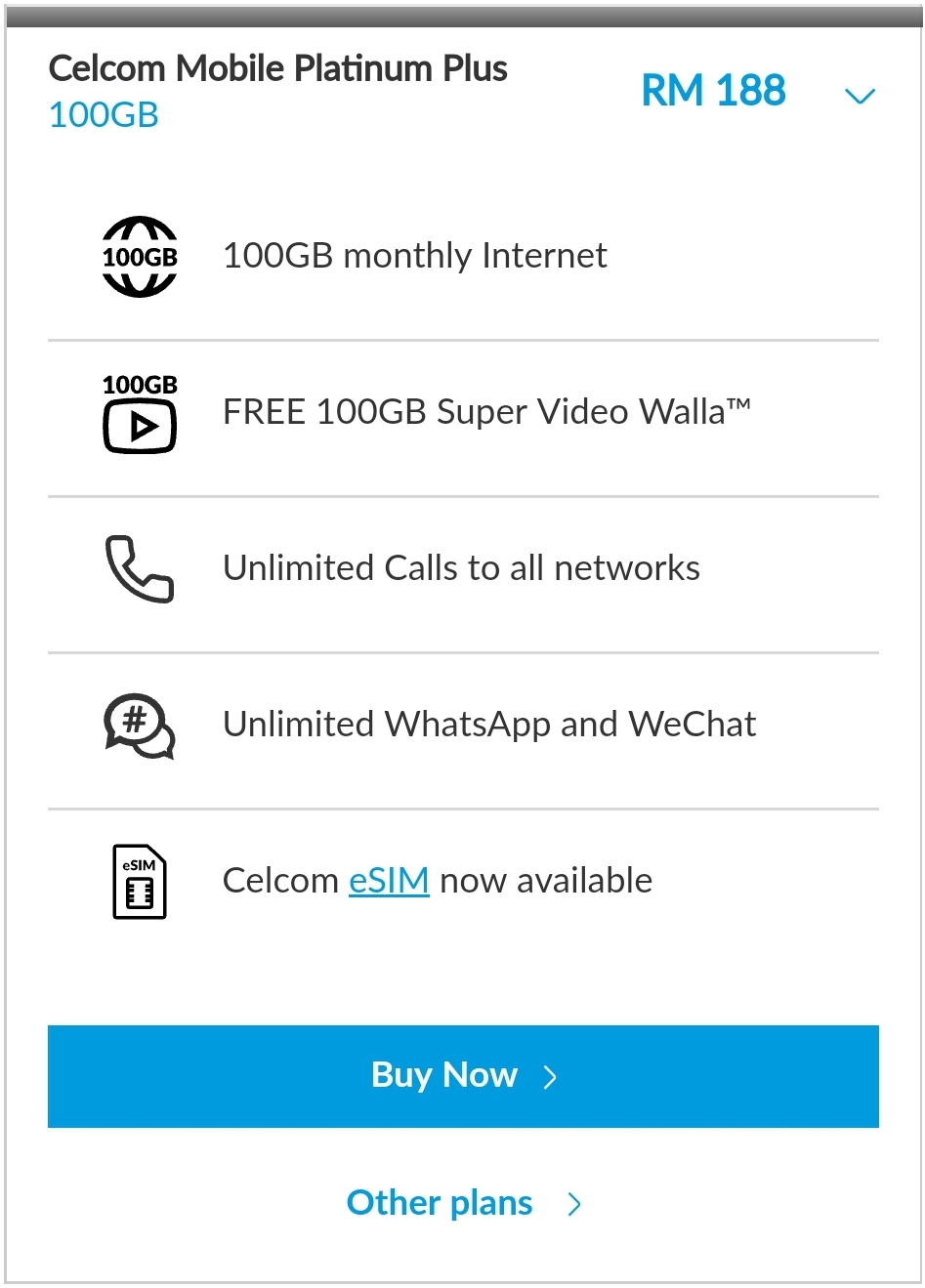Screen dimensions: 925x1288
Task: Click the hashtag chat bubbles icon
Action: tap(140, 726)
